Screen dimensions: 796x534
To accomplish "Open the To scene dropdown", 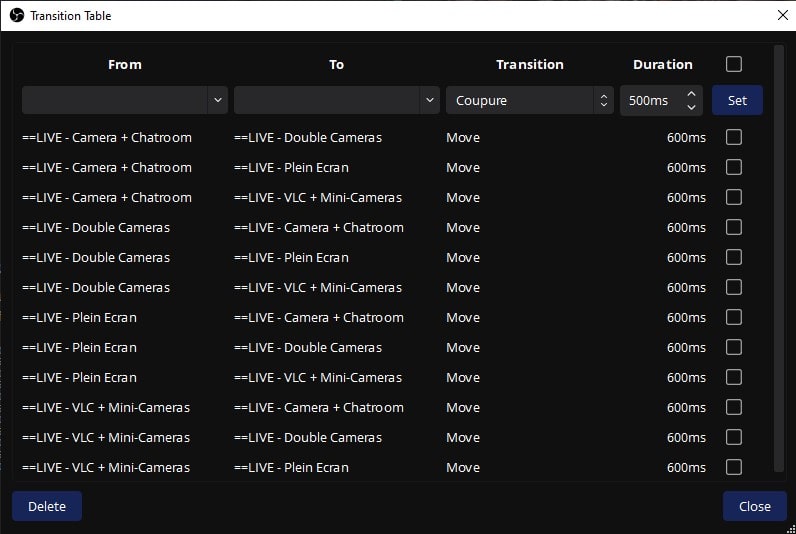I will click(336, 100).
